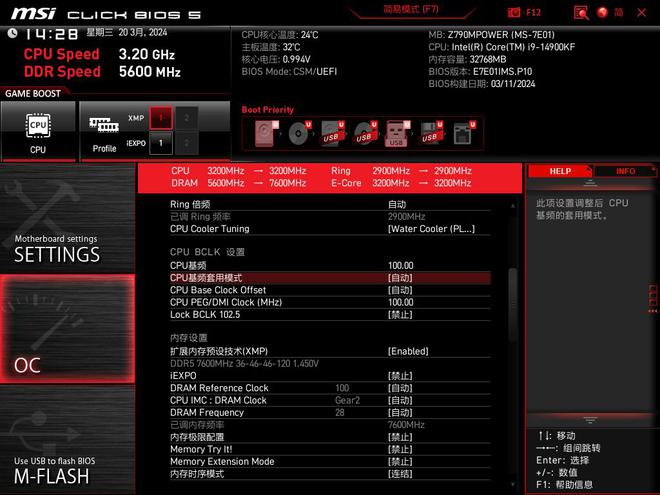
Task: Click the DDR Speed 5600 MHz readout
Action: pyautogui.click(x=102, y=72)
